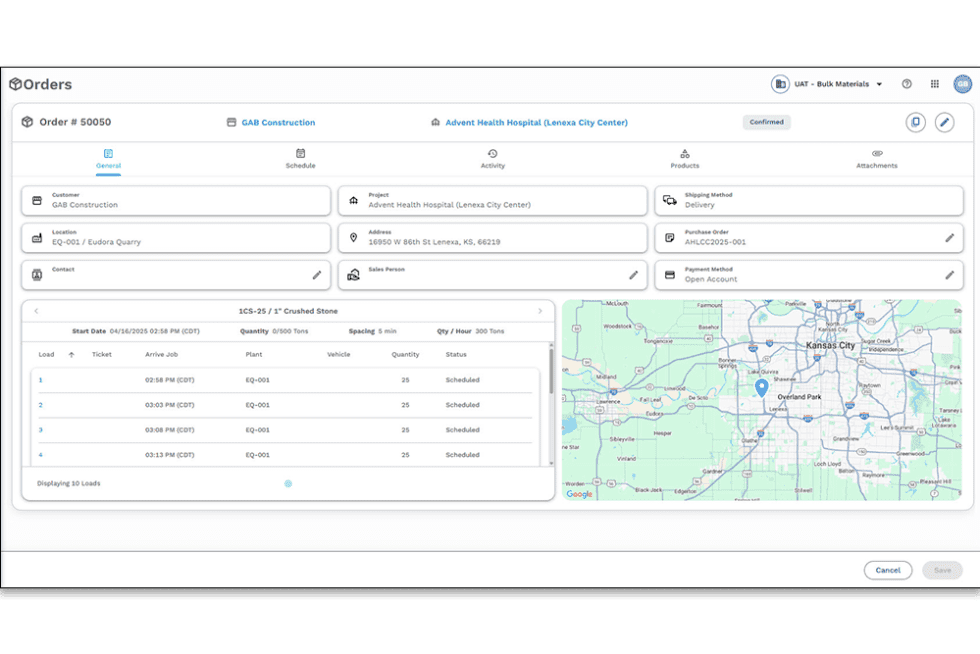This screenshot has height=654, width=980.
Task: Click the edit pencil icon for the order
Action: 944,121
